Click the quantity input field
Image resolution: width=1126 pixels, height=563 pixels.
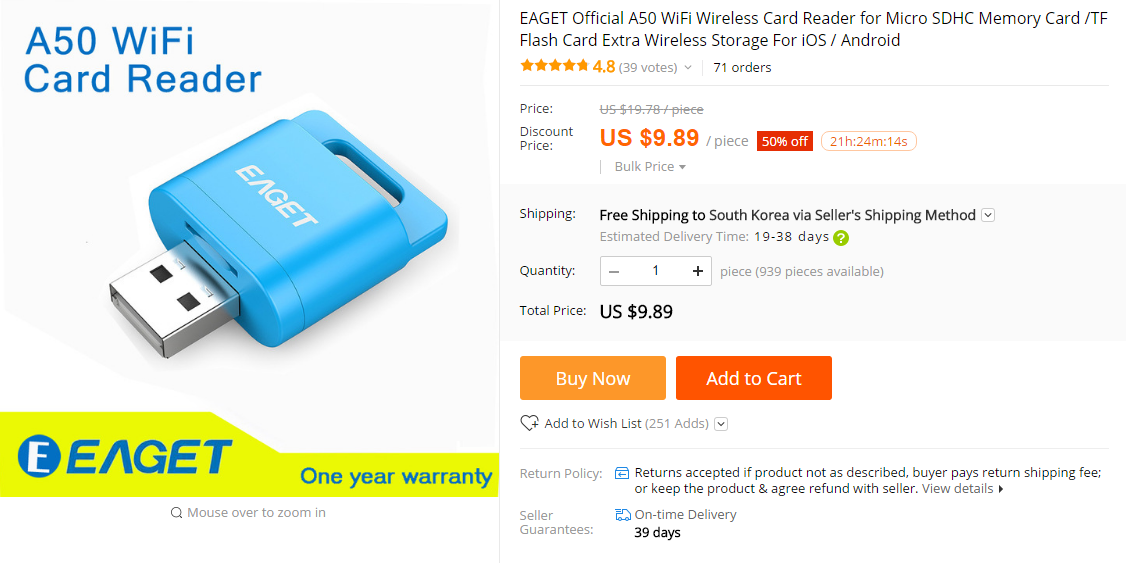pos(656,271)
